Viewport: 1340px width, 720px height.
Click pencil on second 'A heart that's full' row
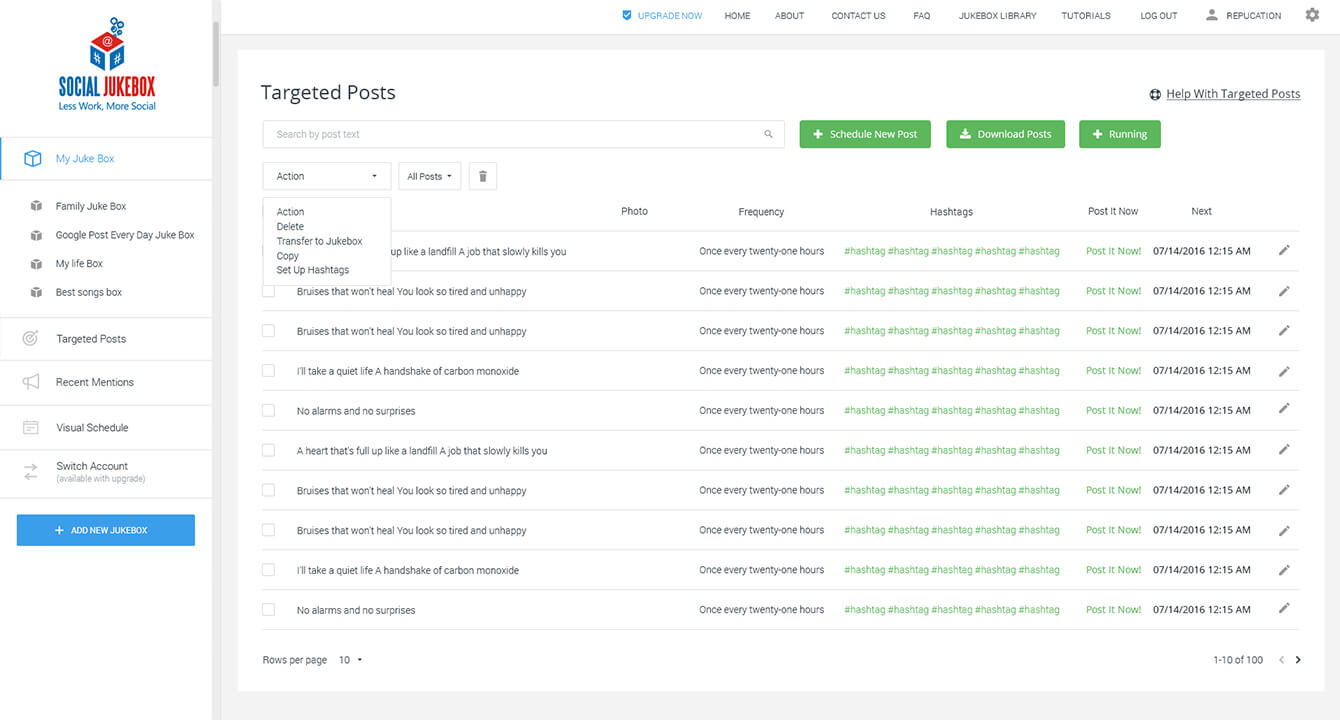click(1284, 450)
